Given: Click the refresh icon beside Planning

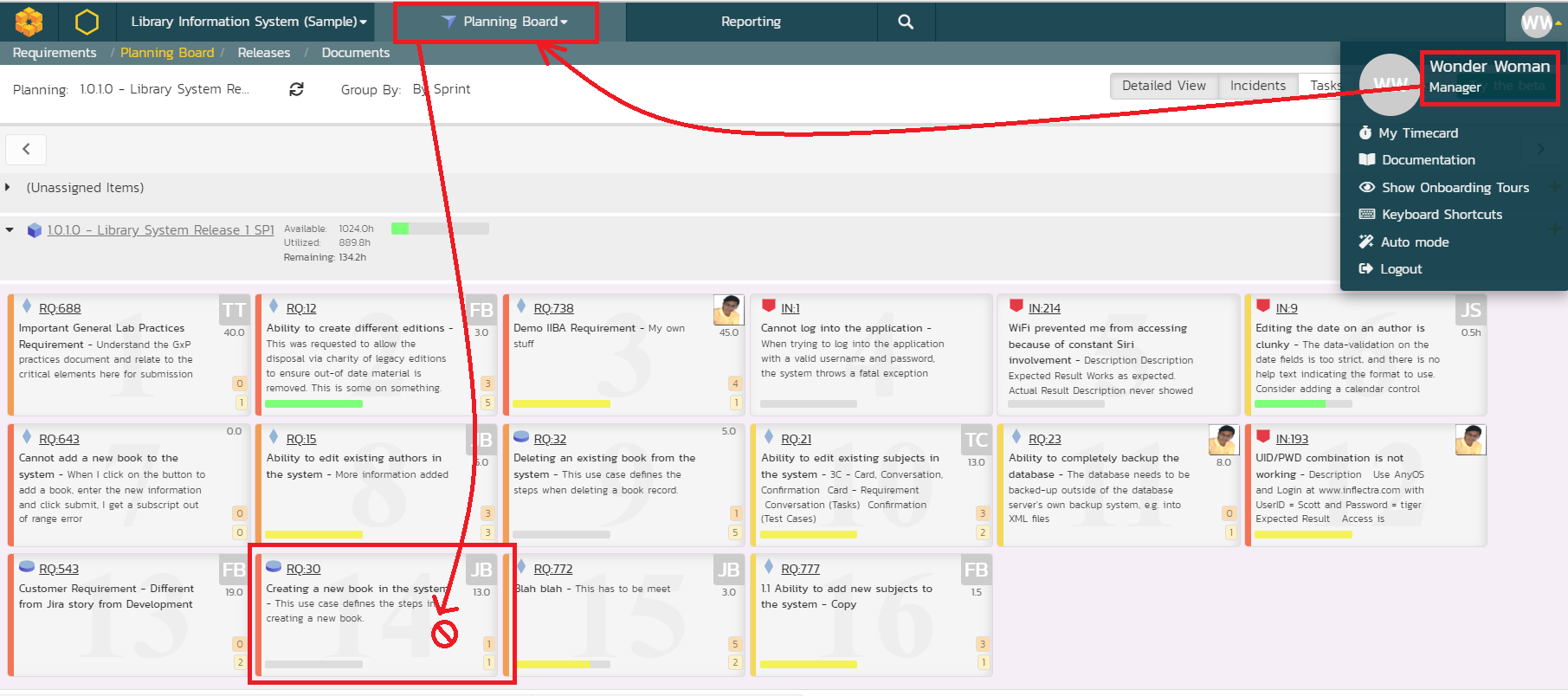Looking at the screenshot, I should click(296, 89).
